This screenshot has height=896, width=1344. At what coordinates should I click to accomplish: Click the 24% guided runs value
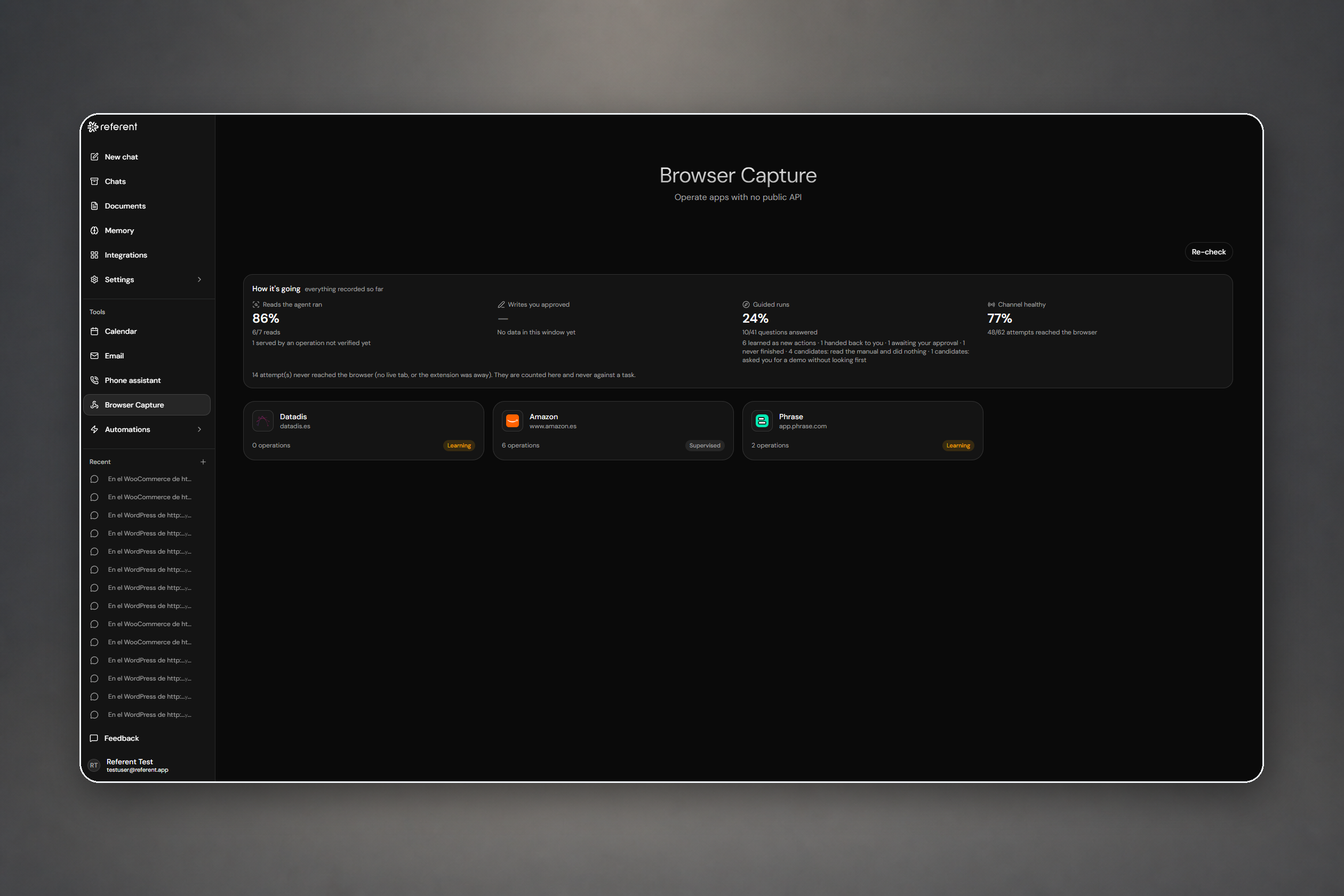[755, 318]
